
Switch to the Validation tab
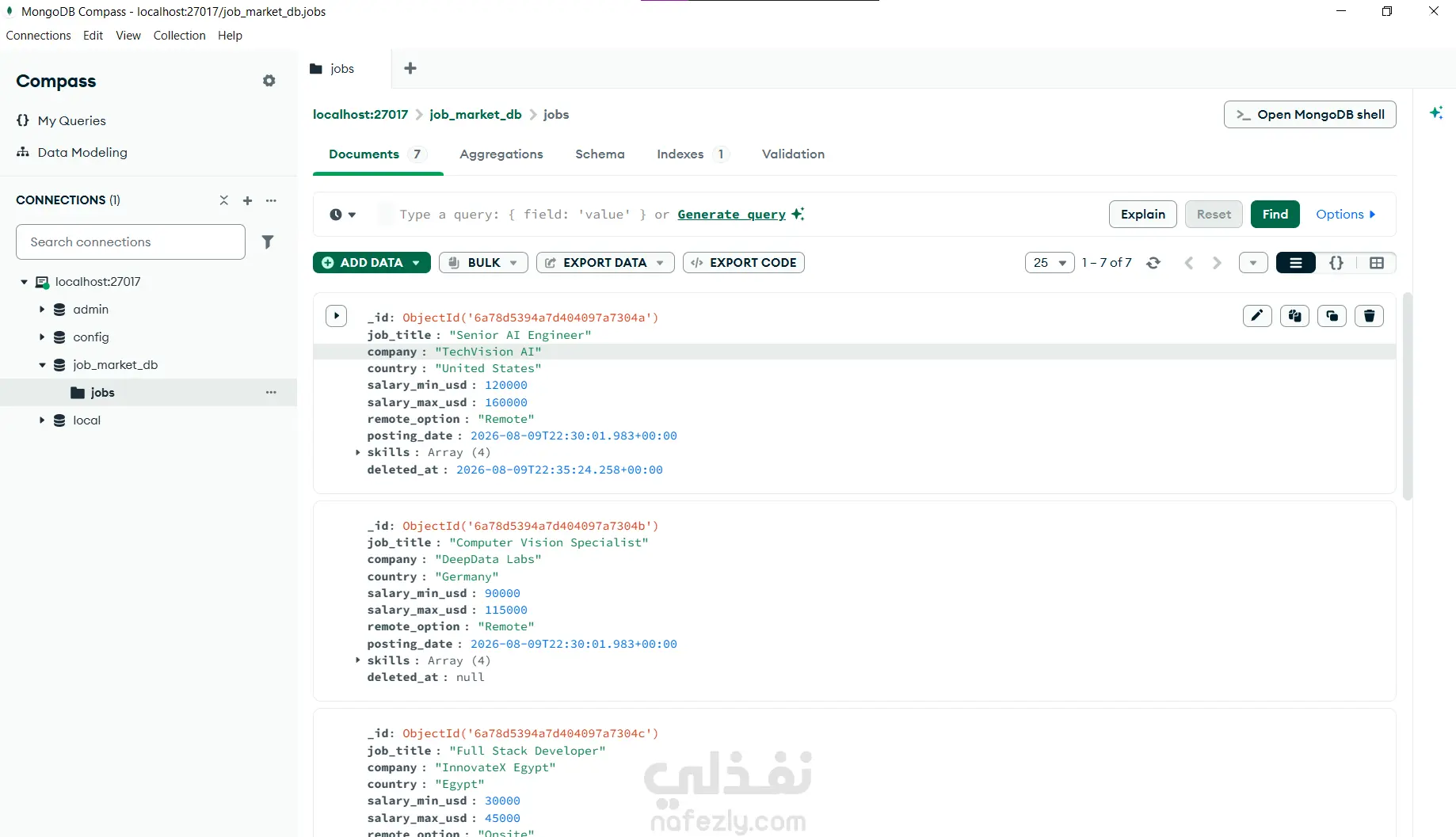(x=793, y=154)
